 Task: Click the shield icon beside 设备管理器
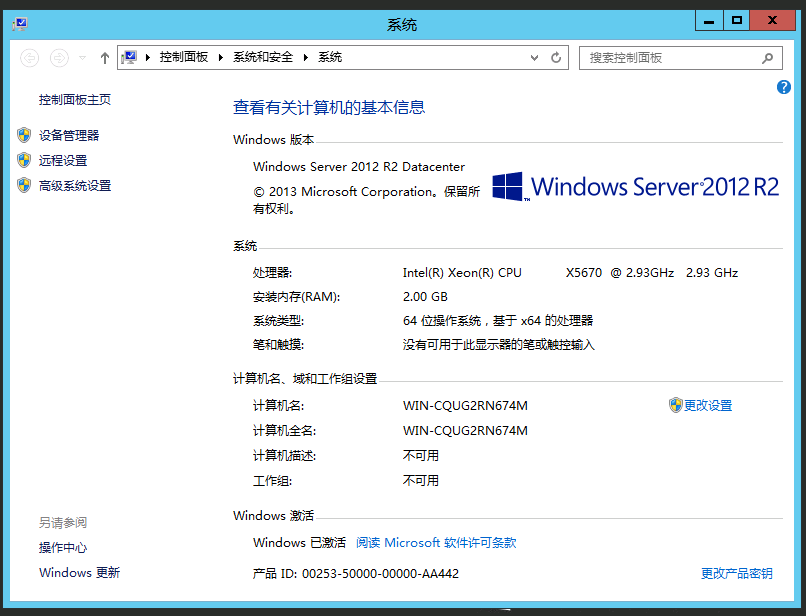(x=24, y=135)
